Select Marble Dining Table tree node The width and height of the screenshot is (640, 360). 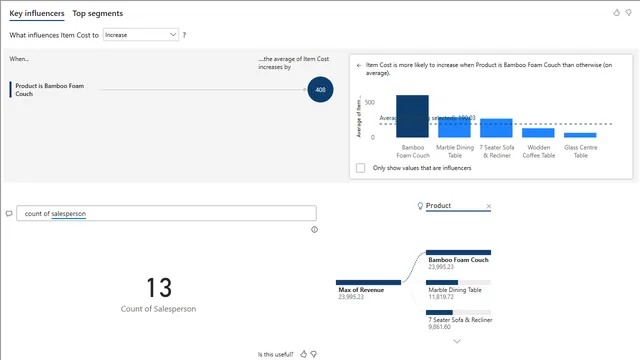458,290
